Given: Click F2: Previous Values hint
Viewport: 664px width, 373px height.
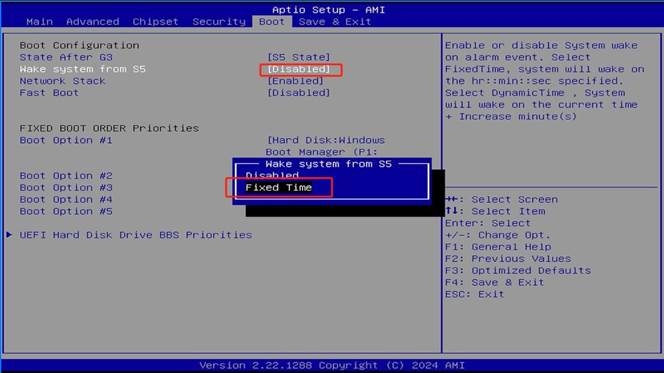Looking at the screenshot, I should 508,259.
